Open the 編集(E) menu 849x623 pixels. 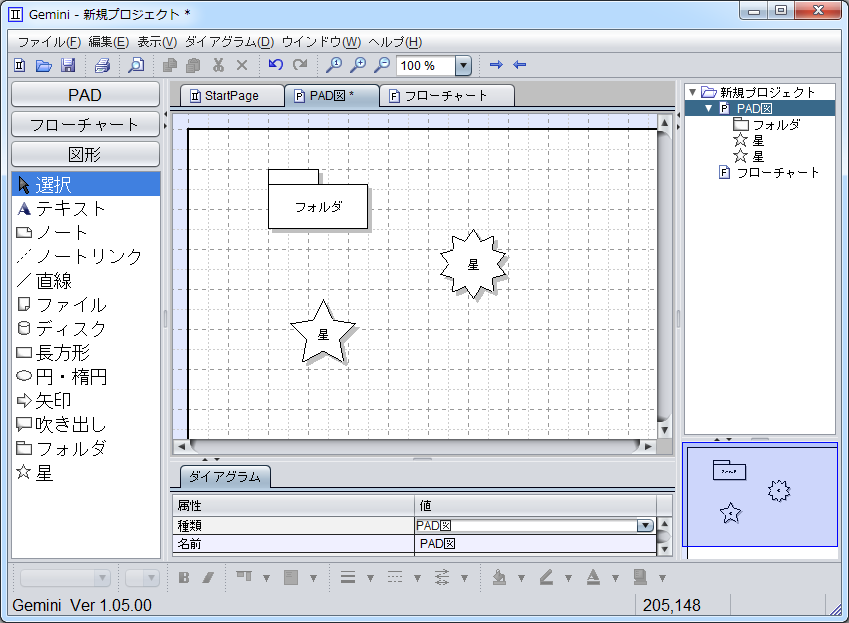pos(108,42)
